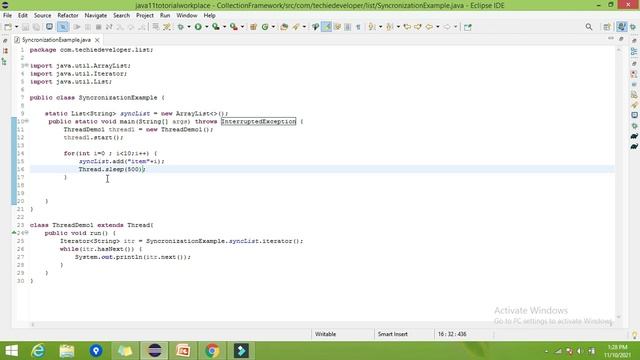This screenshot has height=360, width=640.
Task: Open the New file dropdown arrow
Action: tap(16, 27)
